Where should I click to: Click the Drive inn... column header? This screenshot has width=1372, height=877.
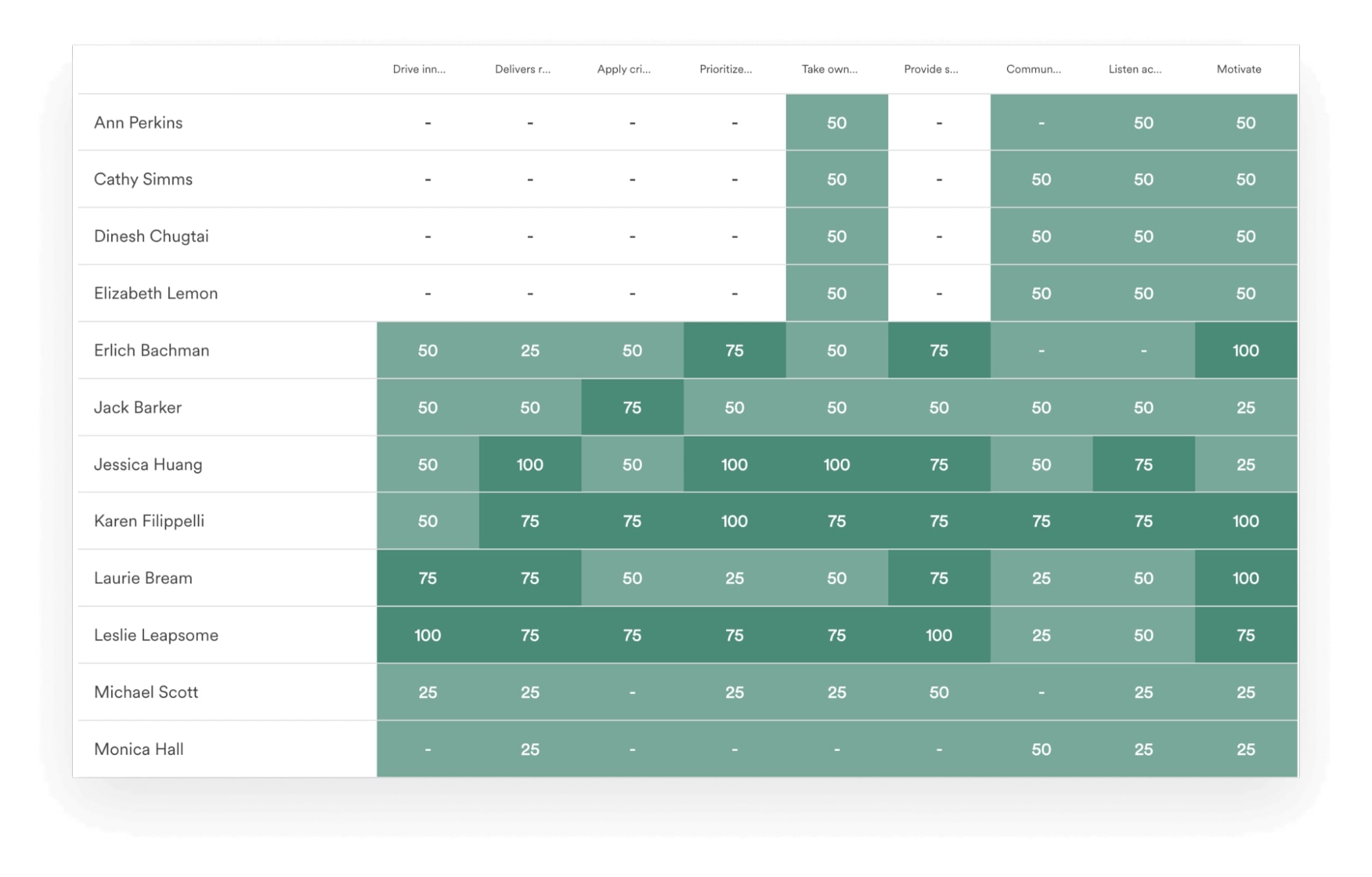click(419, 69)
